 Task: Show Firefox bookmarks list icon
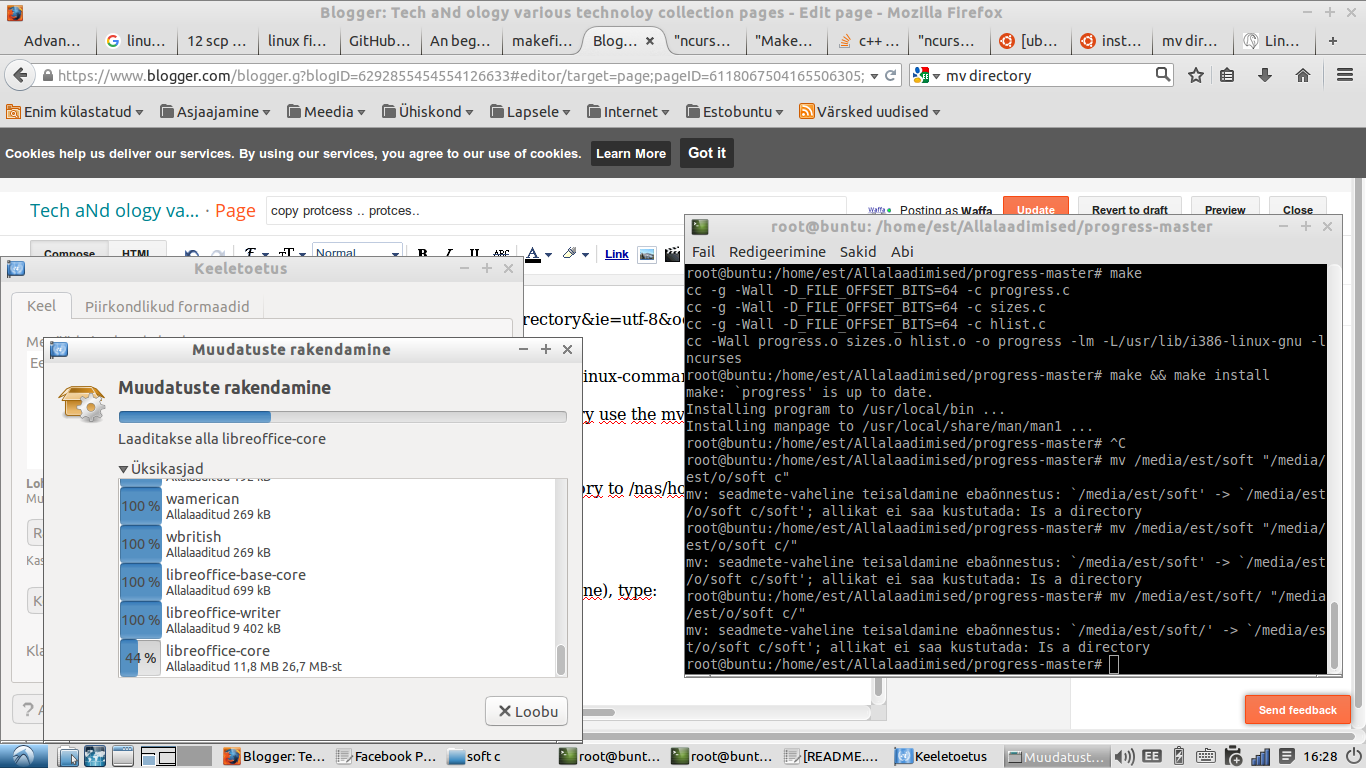[1228, 75]
